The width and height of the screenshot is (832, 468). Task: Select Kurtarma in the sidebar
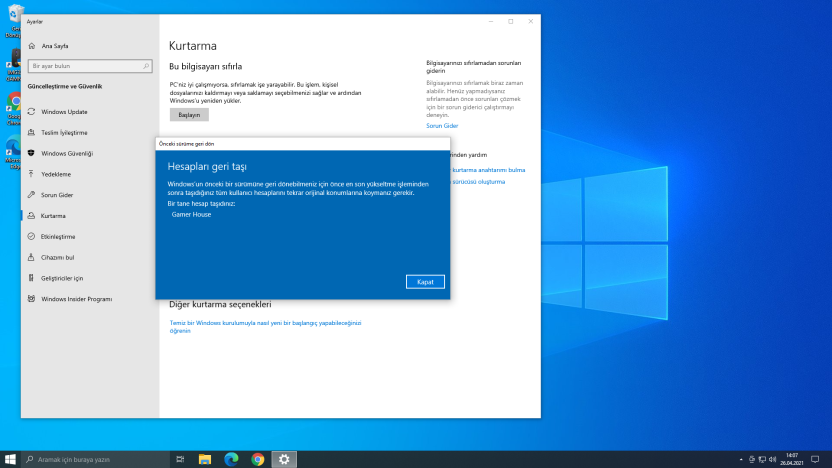53,216
